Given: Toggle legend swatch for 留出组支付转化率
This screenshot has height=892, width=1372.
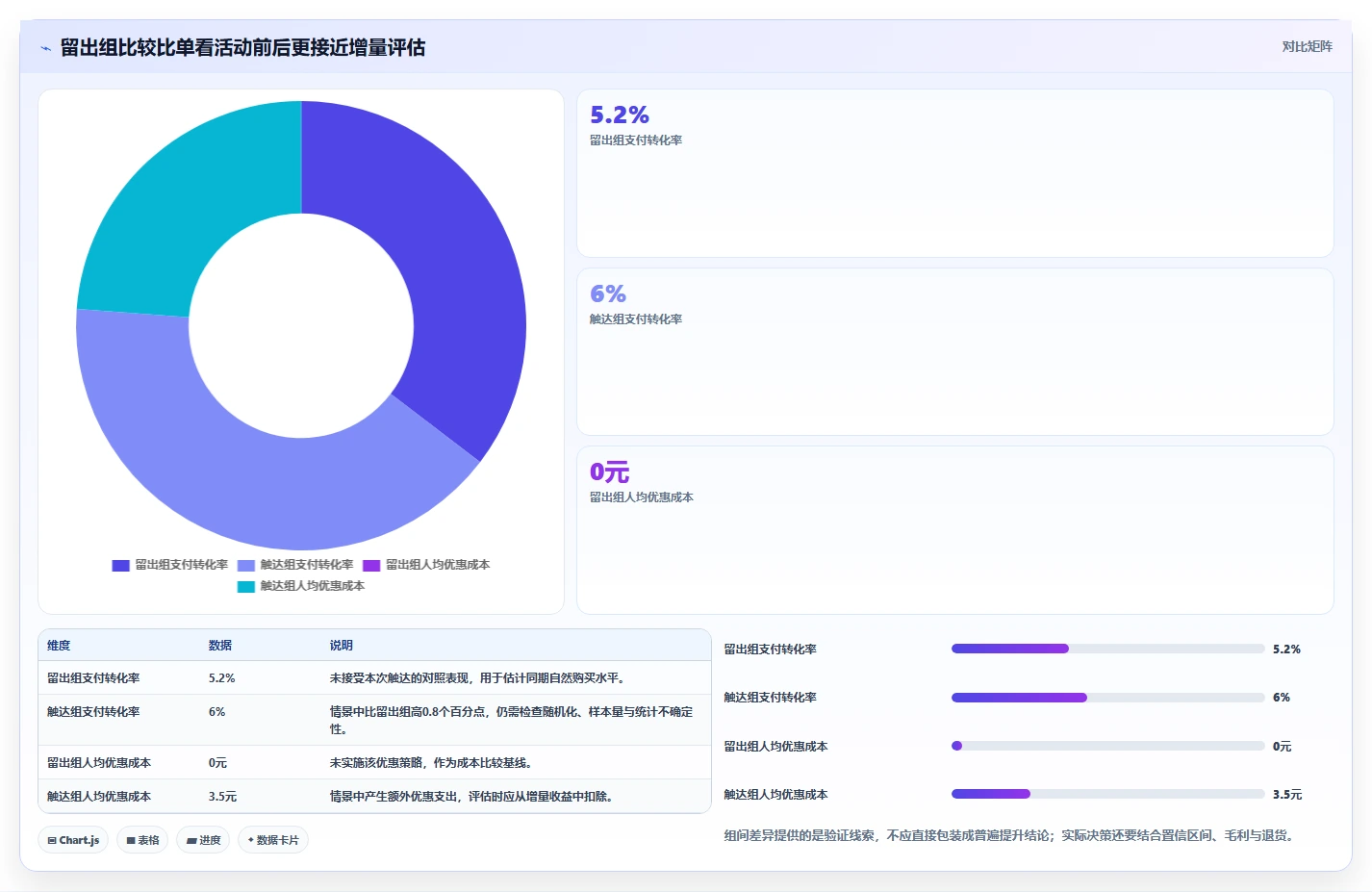Looking at the screenshot, I should click(x=120, y=565).
